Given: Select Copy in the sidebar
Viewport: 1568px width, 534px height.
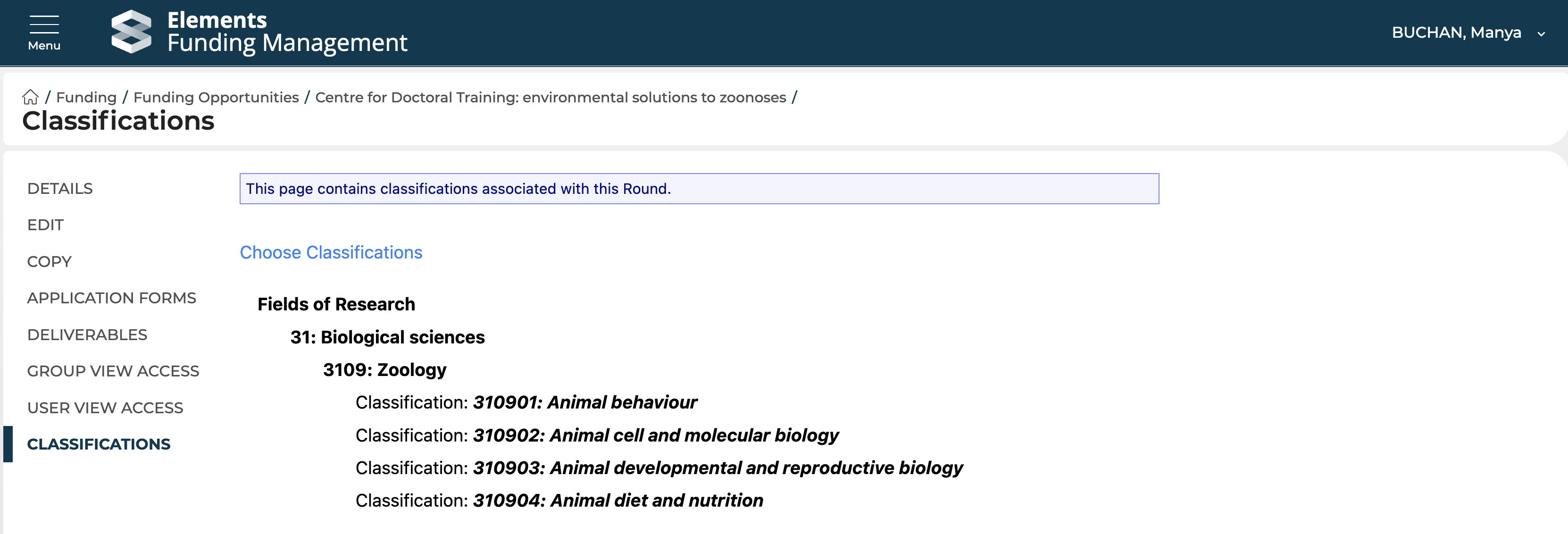Looking at the screenshot, I should (50, 262).
